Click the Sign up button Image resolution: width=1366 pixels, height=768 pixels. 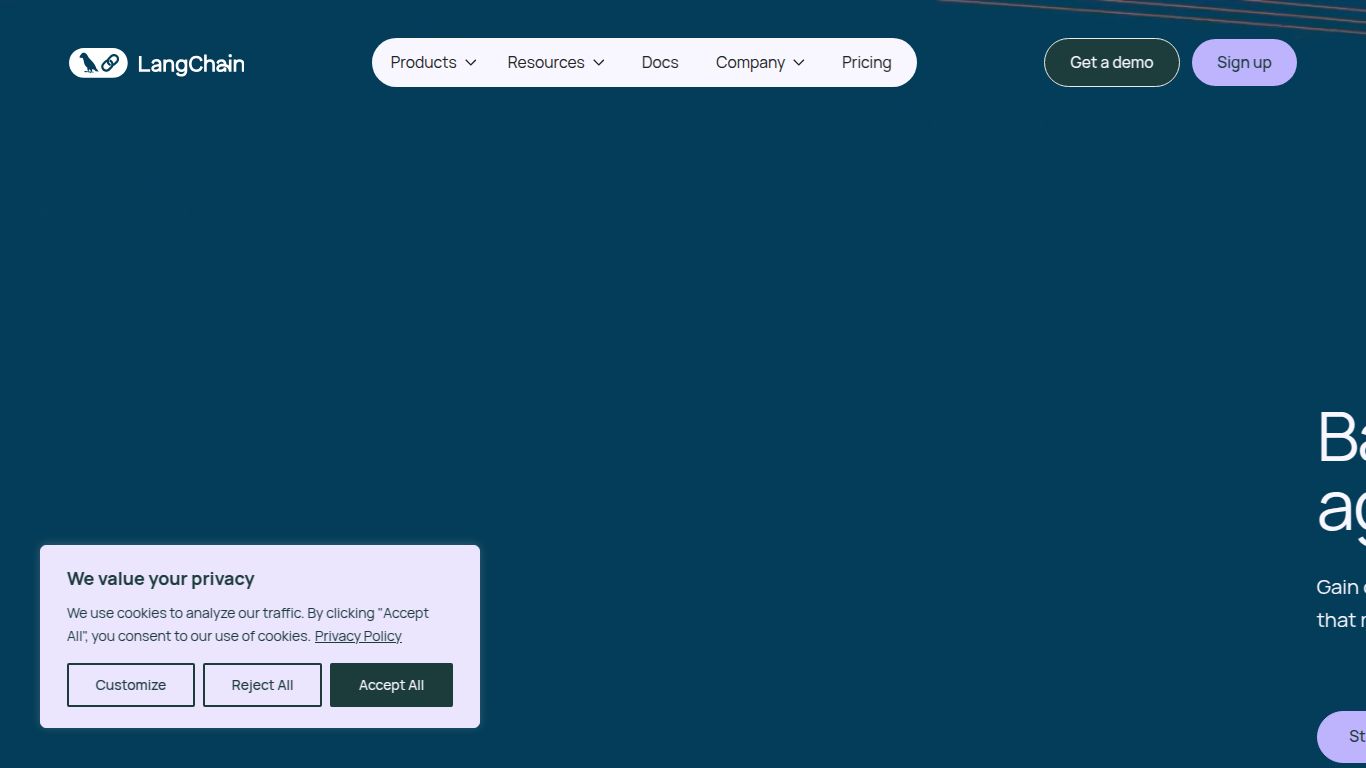pyautogui.click(x=1244, y=62)
